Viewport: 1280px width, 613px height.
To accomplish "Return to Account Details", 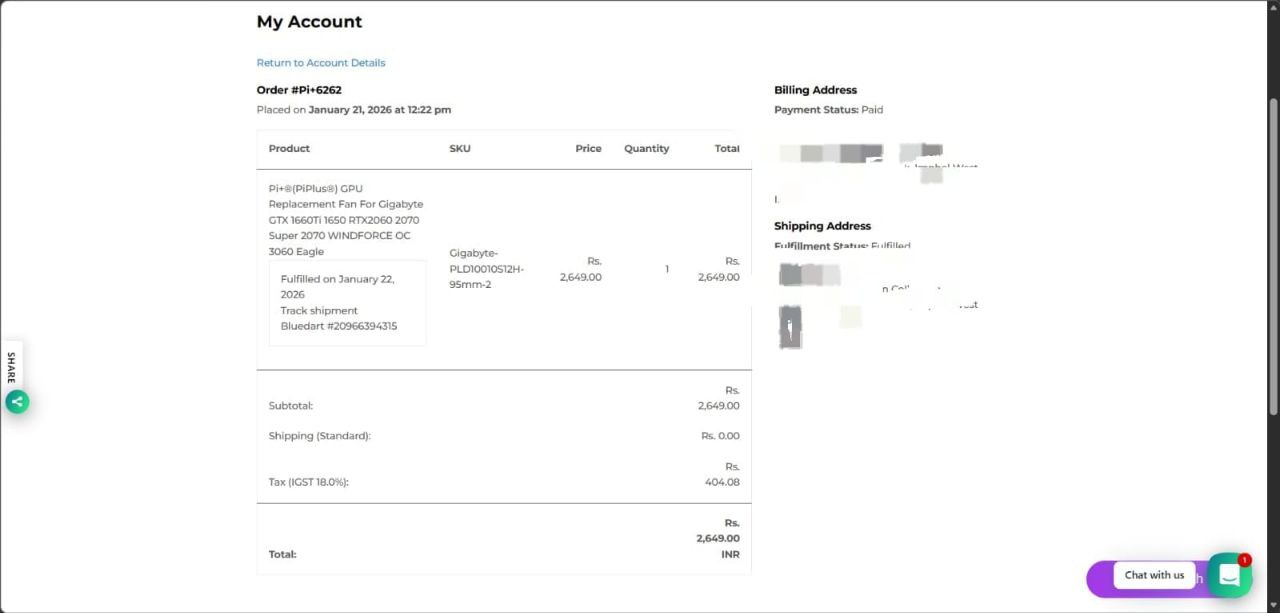I will [320, 63].
